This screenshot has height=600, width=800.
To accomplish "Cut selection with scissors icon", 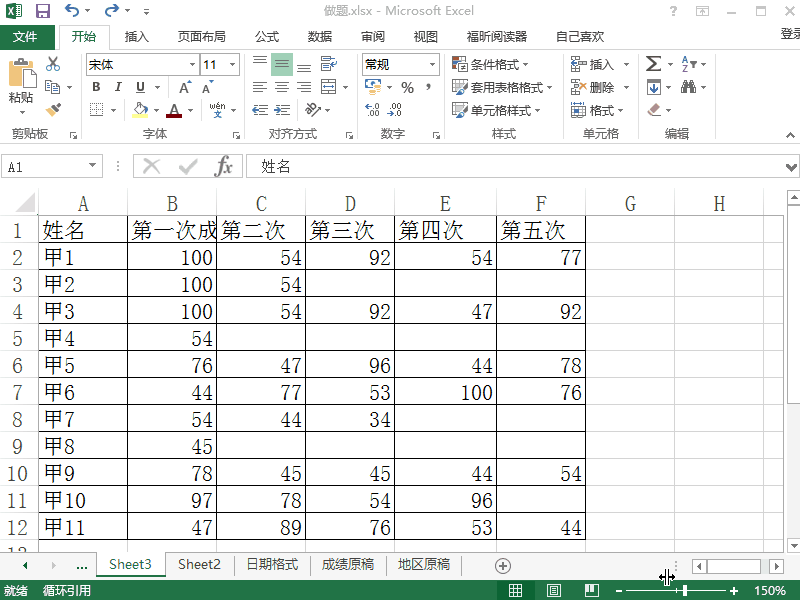I will 53,64.
